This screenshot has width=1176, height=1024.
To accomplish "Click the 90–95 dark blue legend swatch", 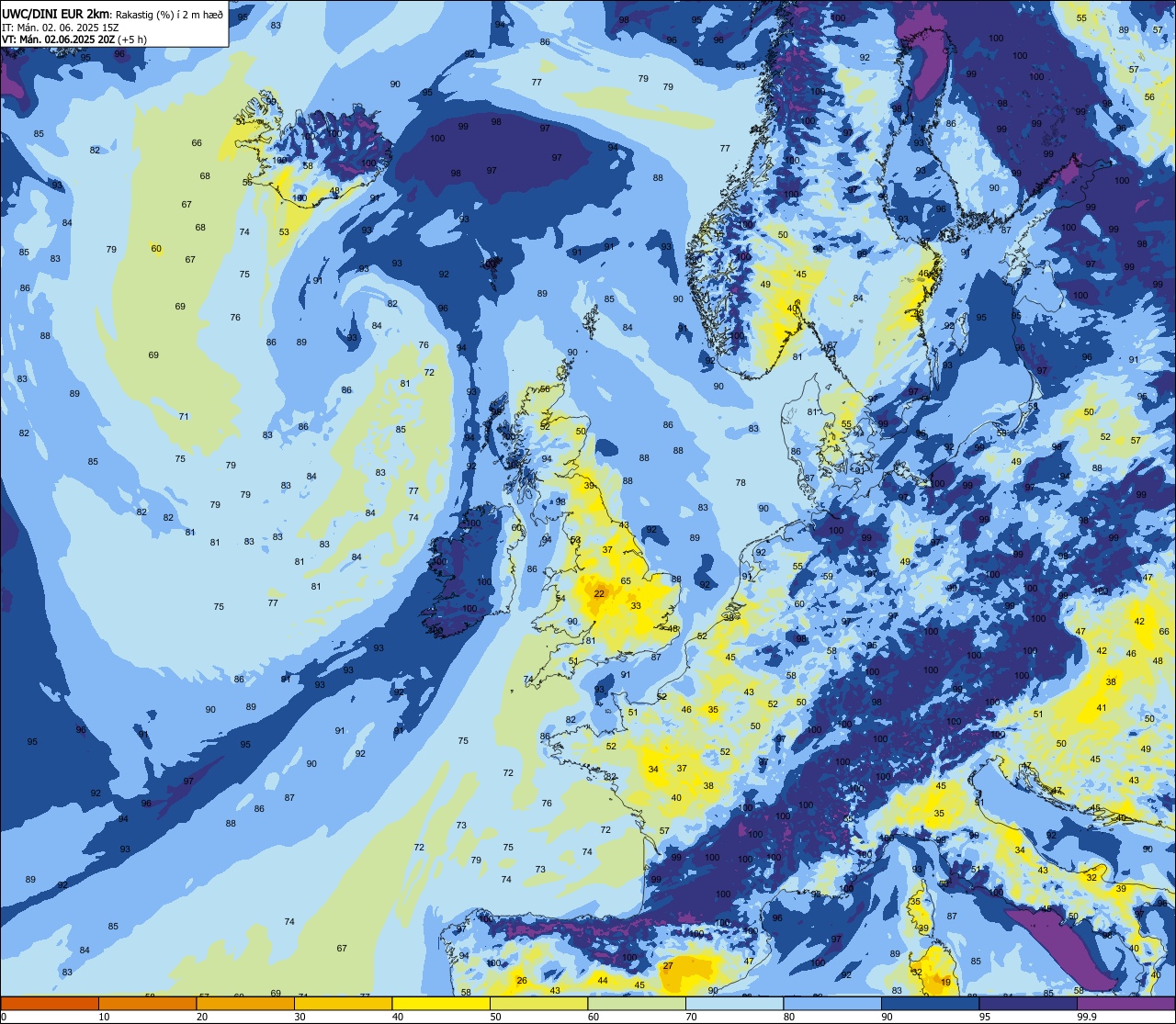I will click(930, 1003).
